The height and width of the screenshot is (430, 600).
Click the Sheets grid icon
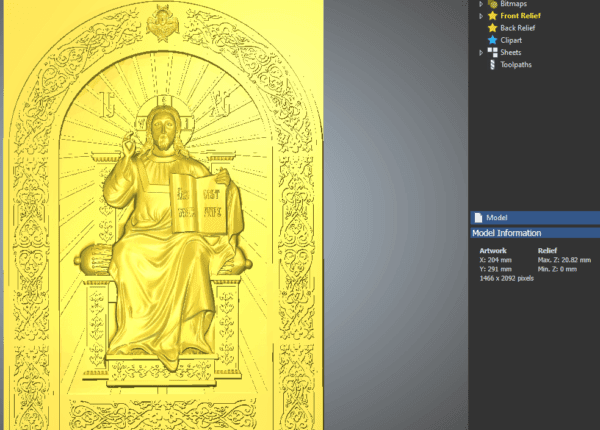pos(493,52)
